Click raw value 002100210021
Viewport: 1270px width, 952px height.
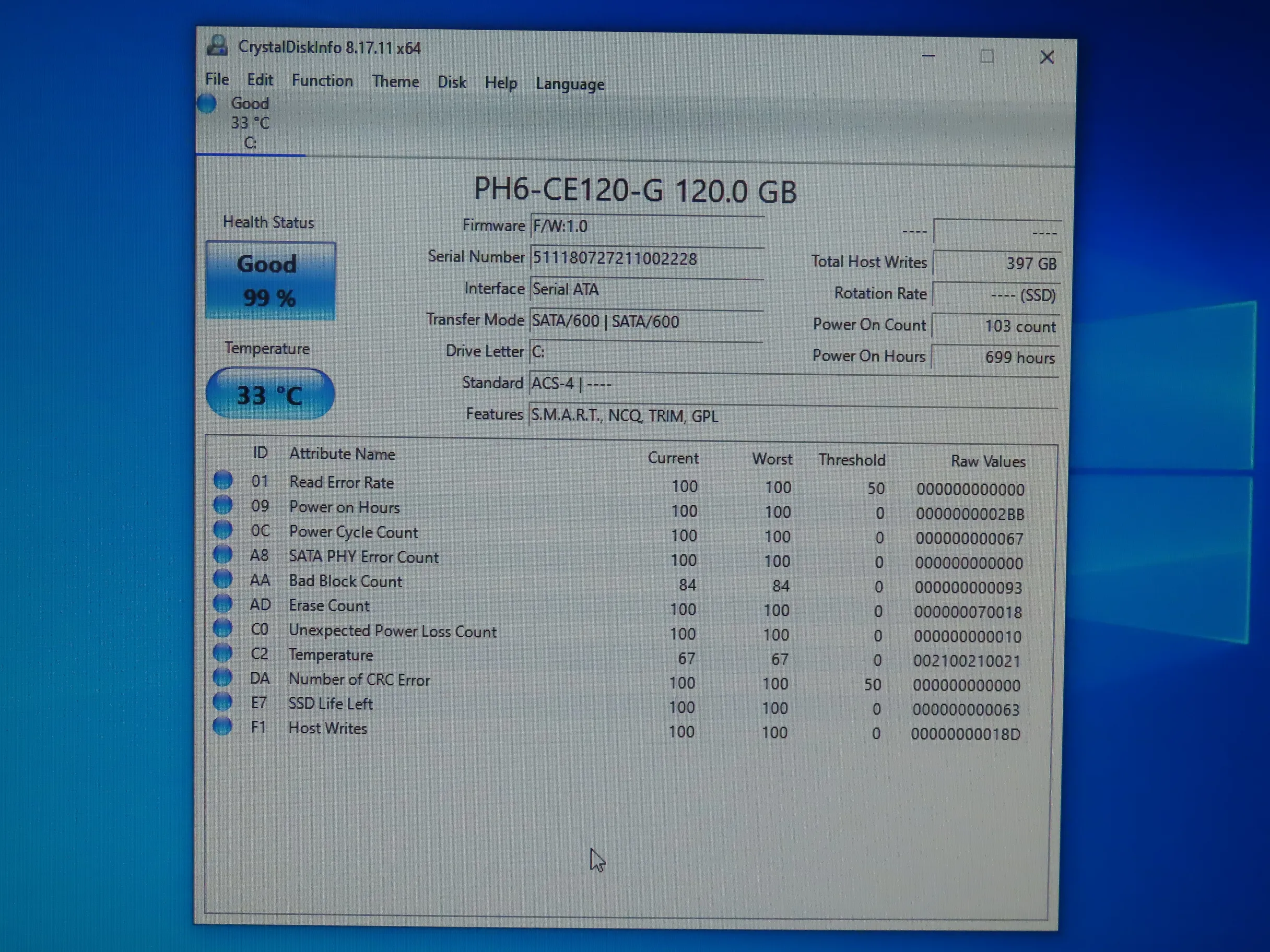coord(967,661)
